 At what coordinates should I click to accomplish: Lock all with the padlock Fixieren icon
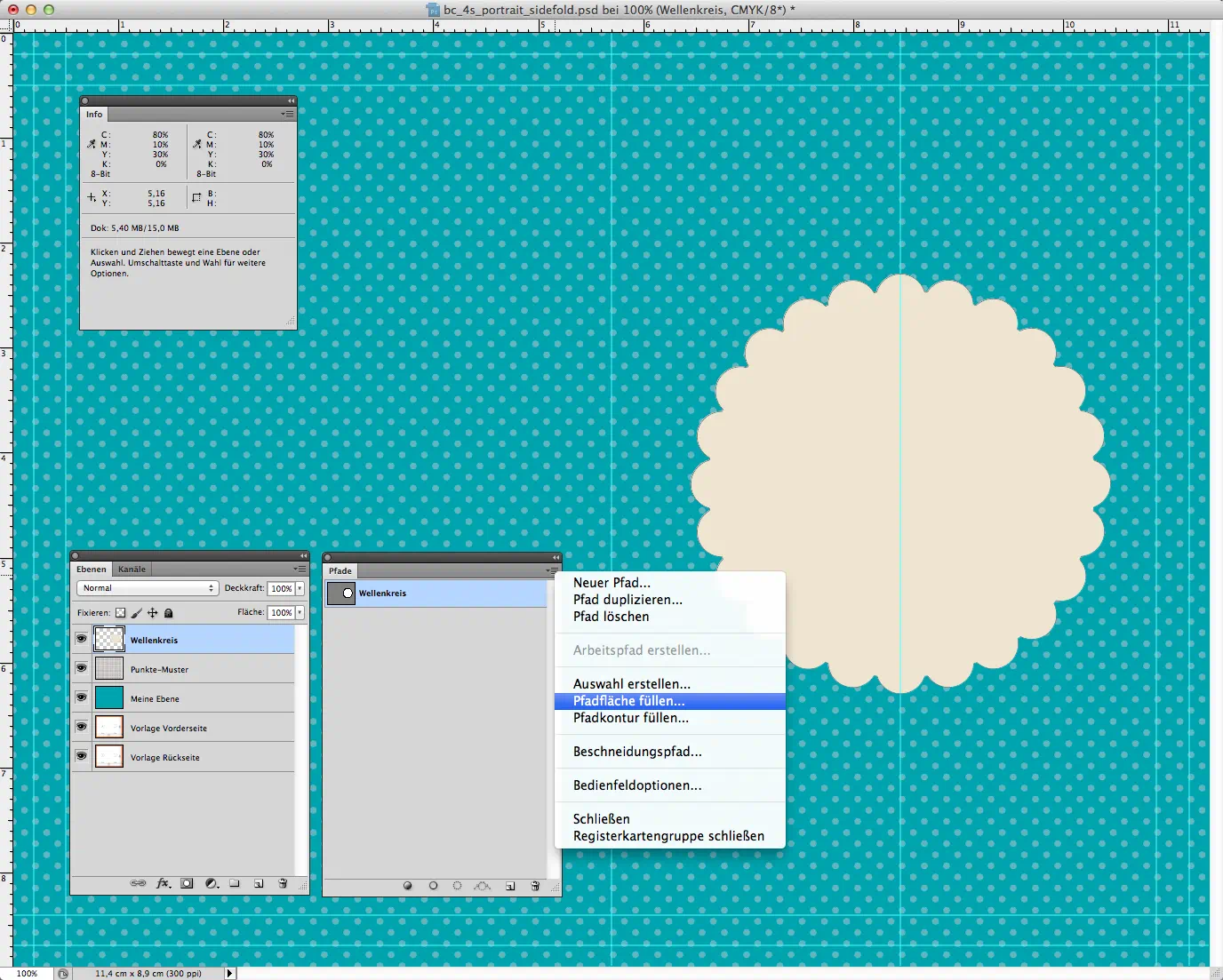tap(169, 613)
